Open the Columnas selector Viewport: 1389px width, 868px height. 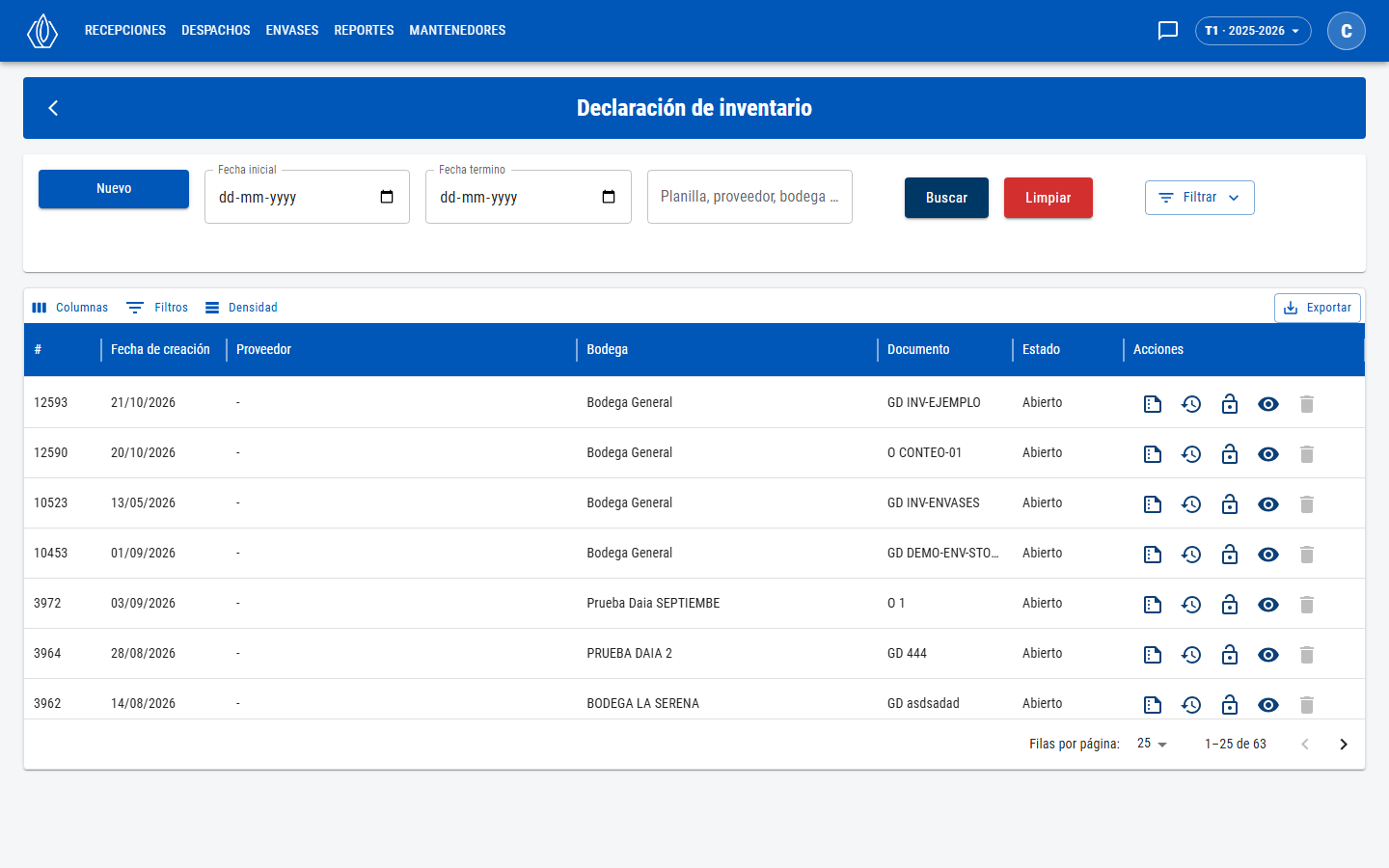tap(69, 308)
